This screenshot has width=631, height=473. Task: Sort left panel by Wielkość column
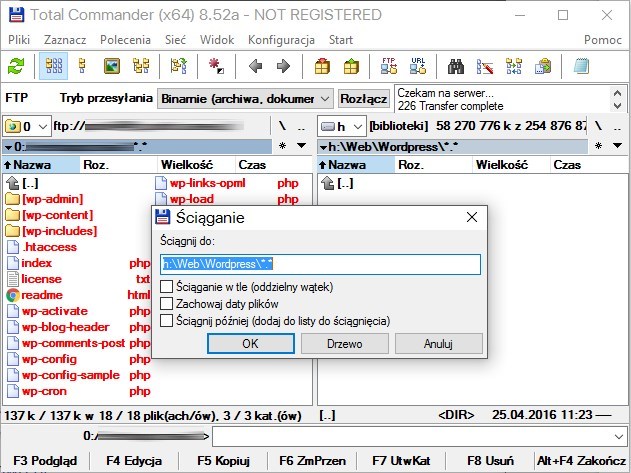click(196, 165)
